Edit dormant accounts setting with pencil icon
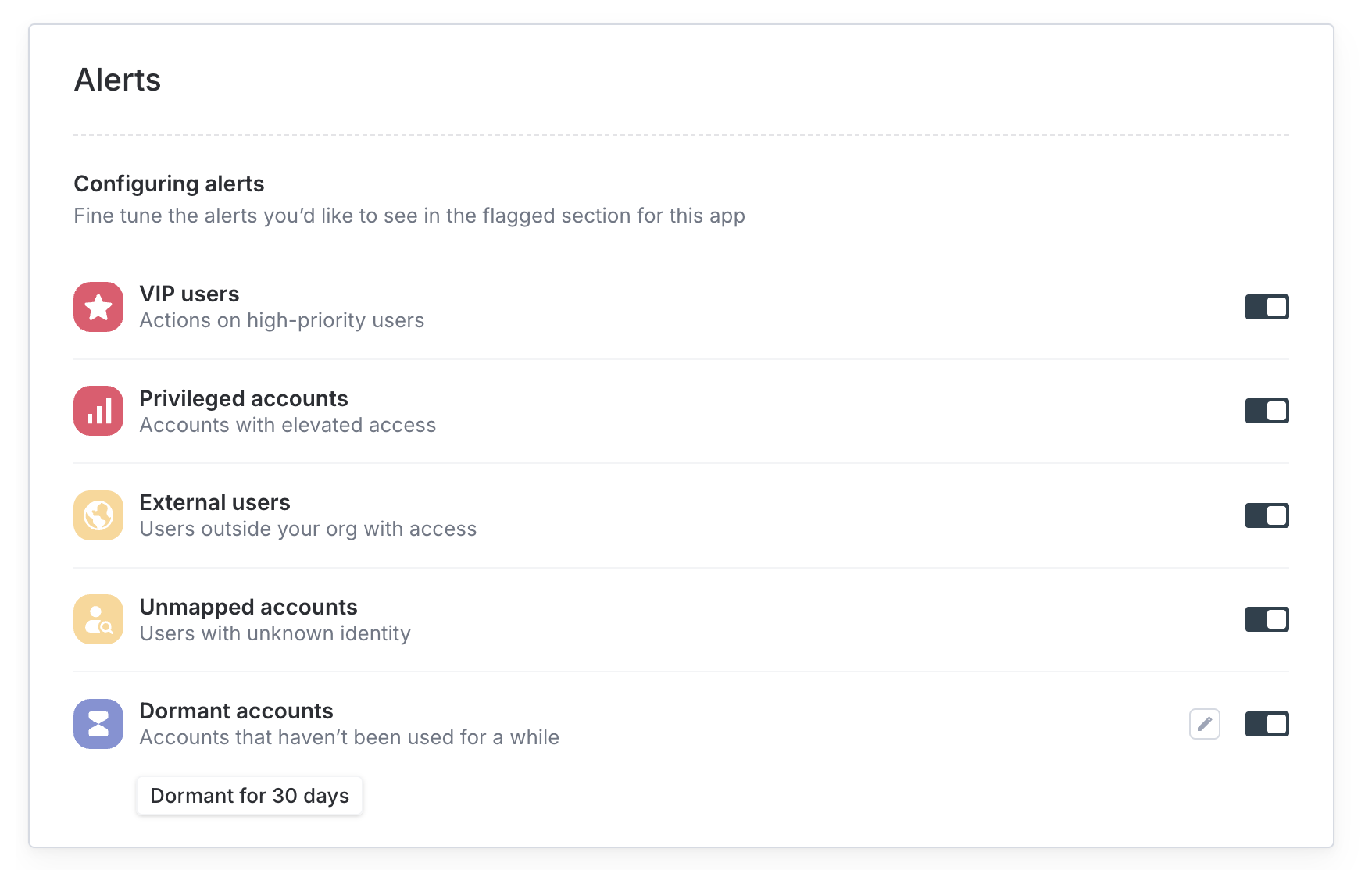Image resolution: width=1372 pixels, height=870 pixels. [1204, 724]
